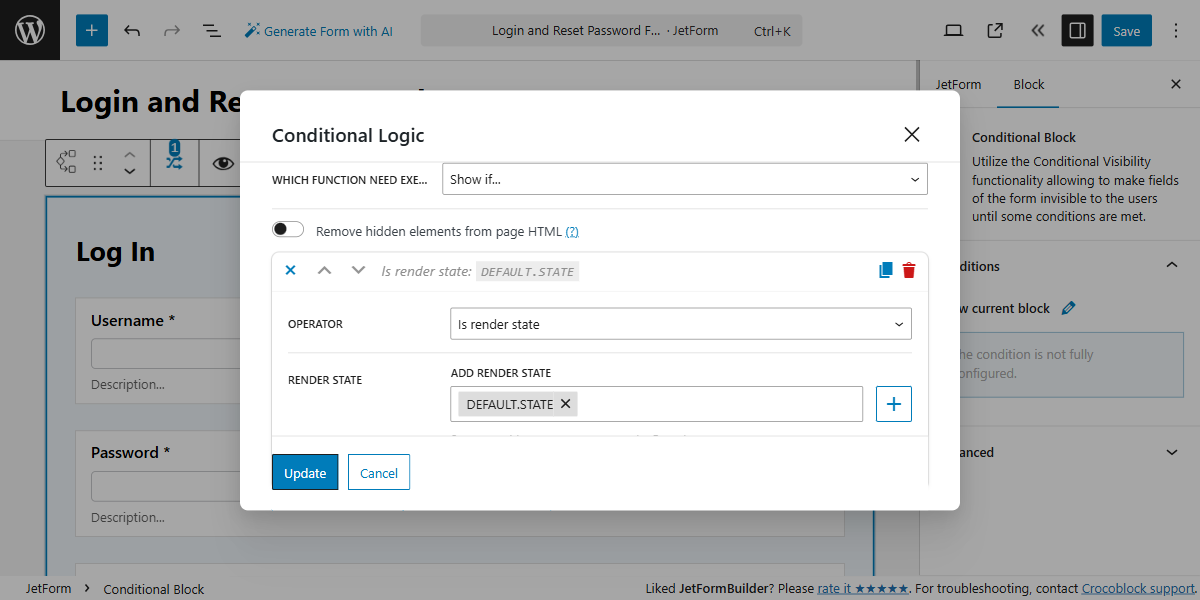Image resolution: width=1200 pixels, height=600 pixels.
Task: Click the eye visibility icon in toolbar
Action: click(x=223, y=162)
